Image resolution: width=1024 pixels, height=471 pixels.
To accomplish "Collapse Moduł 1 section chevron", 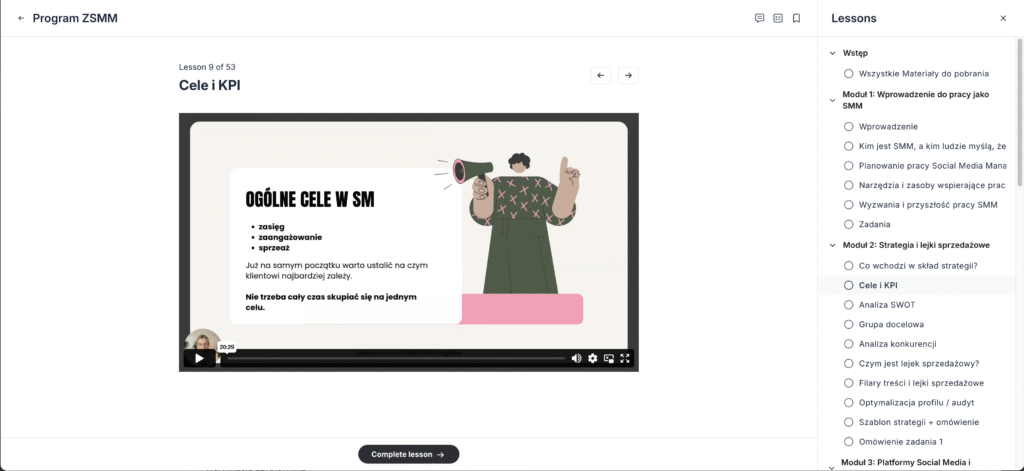I will (832, 99).
